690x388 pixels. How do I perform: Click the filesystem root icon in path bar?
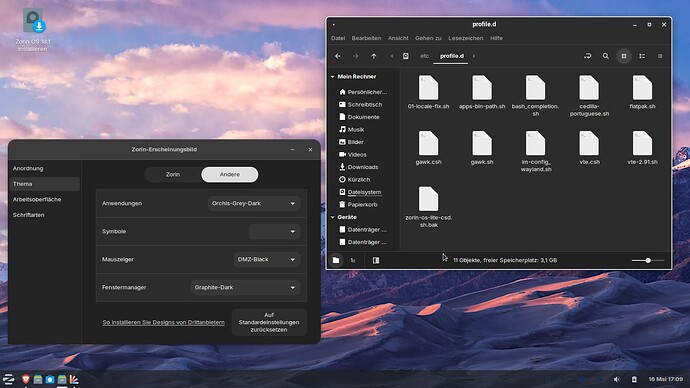[406, 56]
